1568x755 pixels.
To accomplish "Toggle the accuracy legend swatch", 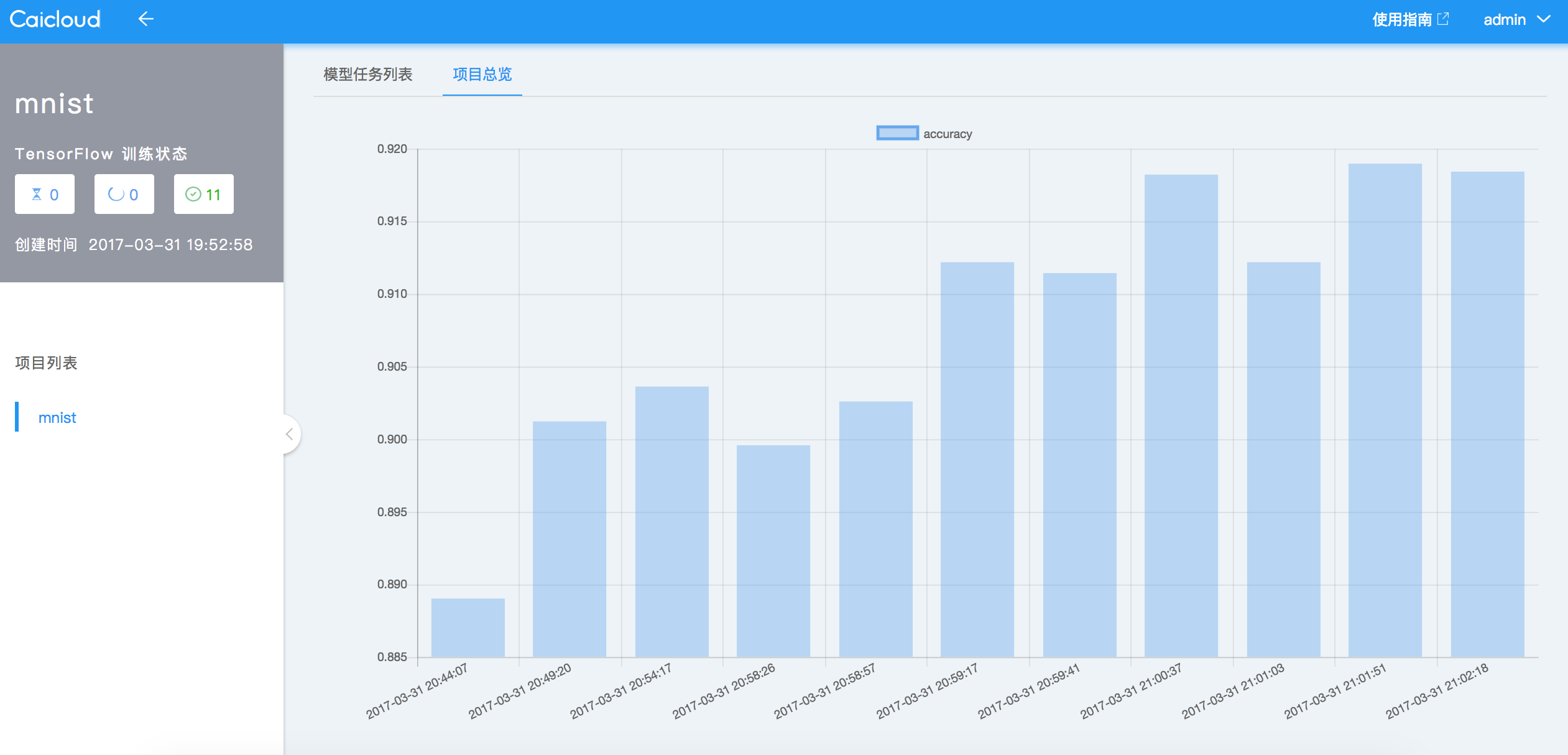I will [x=897, y=133].
